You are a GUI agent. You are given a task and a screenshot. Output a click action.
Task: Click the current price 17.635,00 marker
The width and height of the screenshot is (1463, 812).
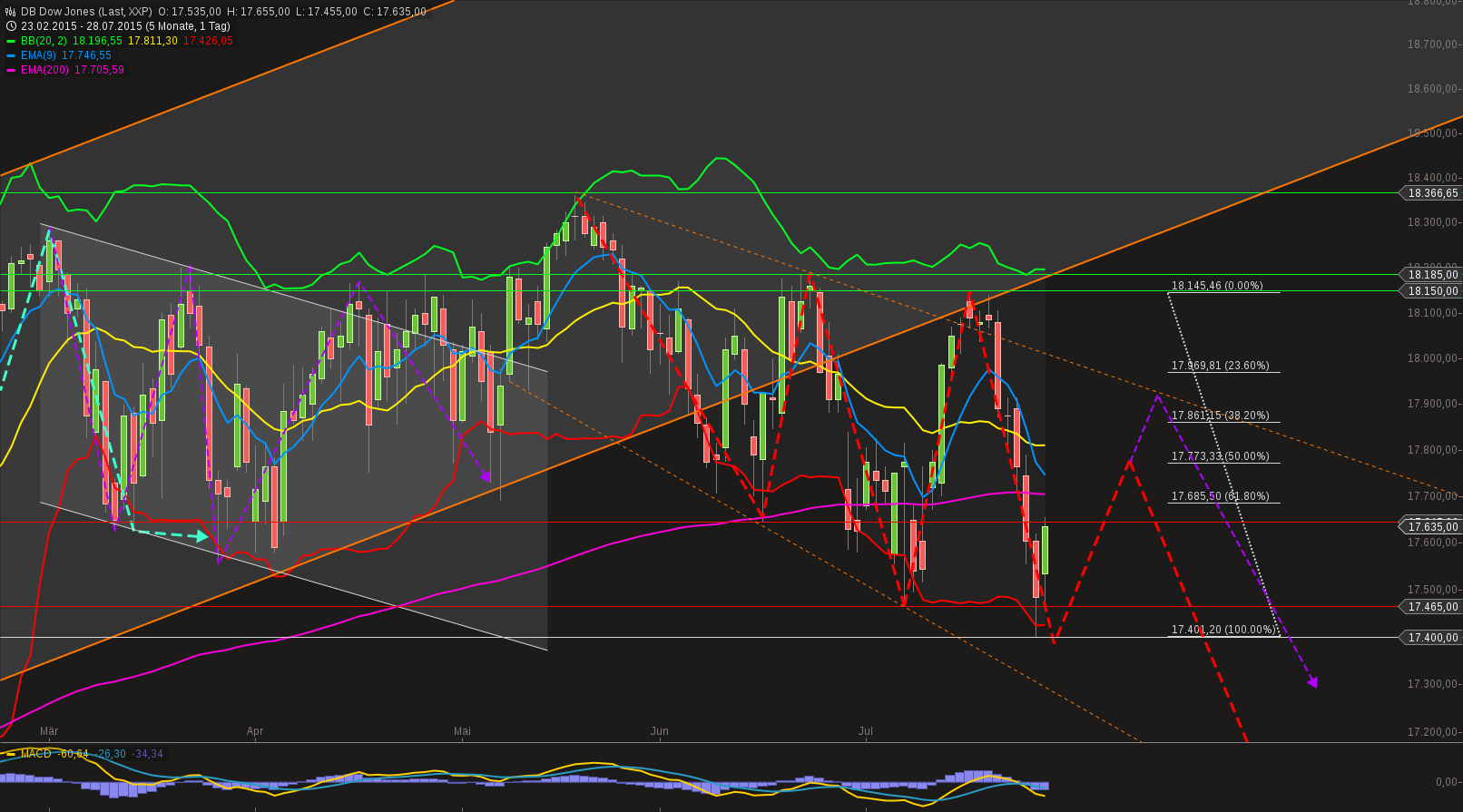coord(1431,526)
